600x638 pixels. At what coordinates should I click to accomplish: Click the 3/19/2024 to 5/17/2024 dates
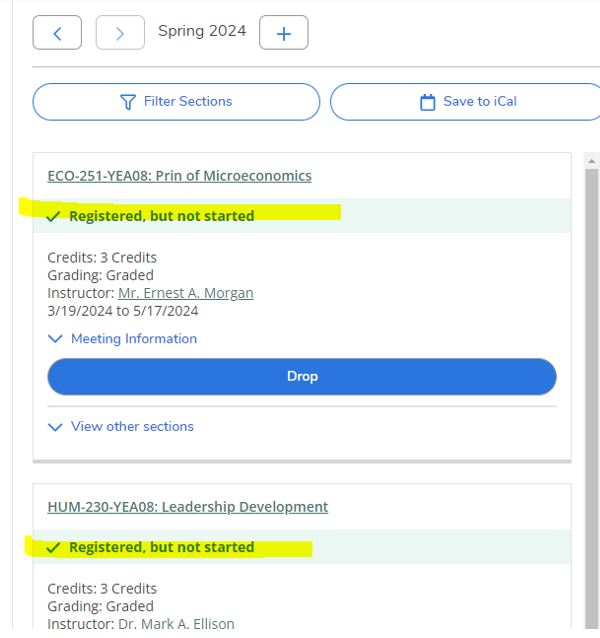click(x=123, y=311)
